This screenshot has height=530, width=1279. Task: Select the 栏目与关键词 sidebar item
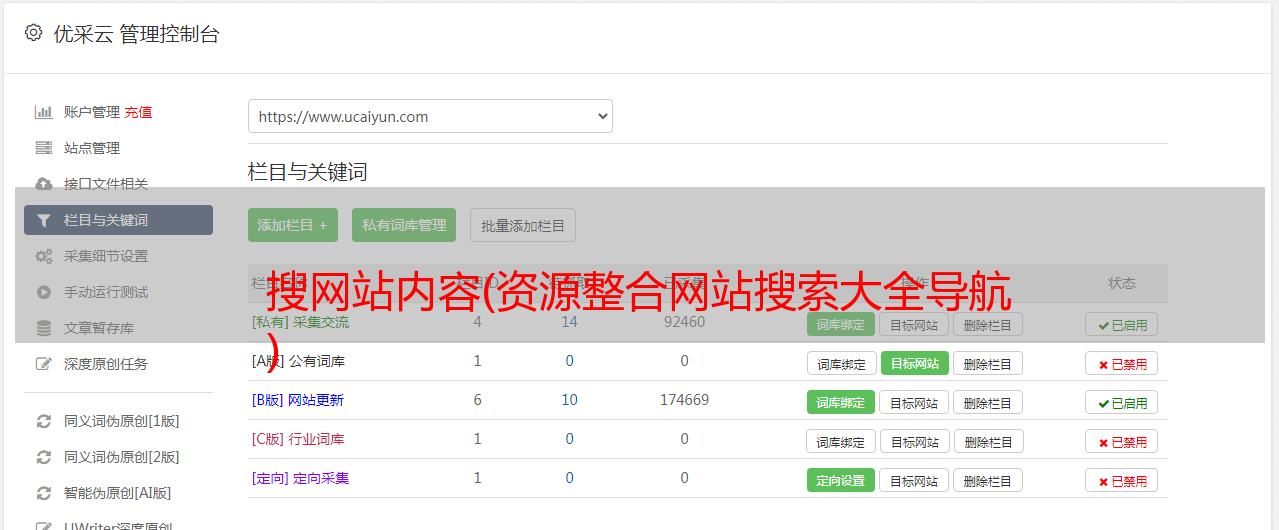click(118, 220)
